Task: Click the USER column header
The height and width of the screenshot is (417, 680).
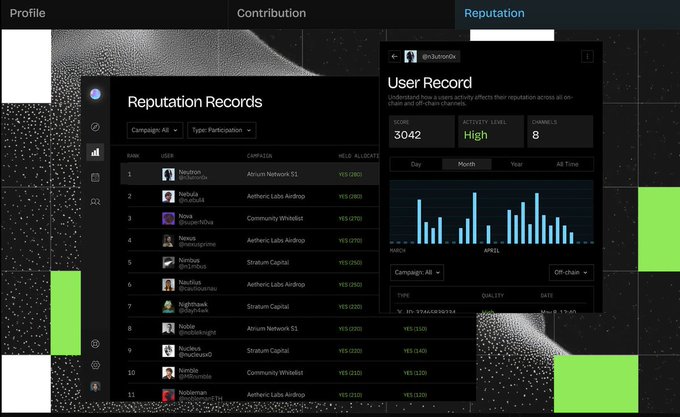Action: coord(167,156)
